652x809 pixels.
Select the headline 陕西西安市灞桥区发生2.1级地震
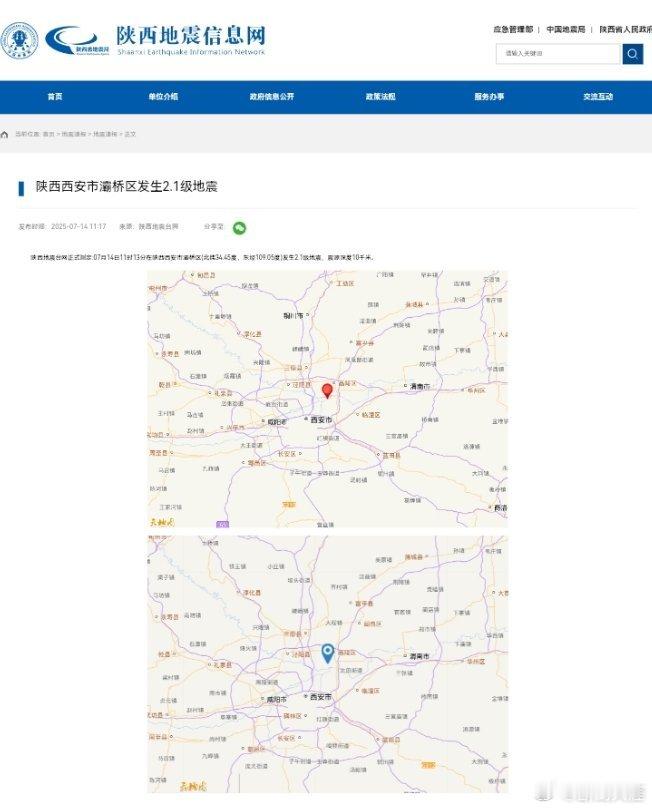[x=126, y=186]
